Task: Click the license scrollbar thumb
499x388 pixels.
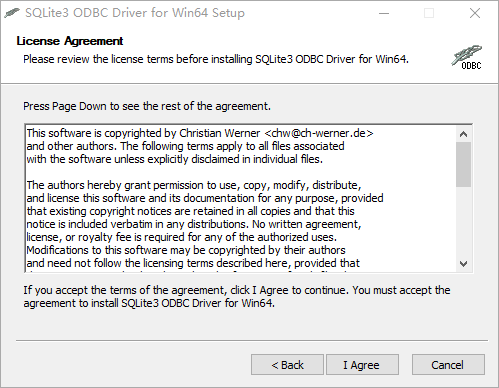Action: pyautogui.click(x=463, y=164)
